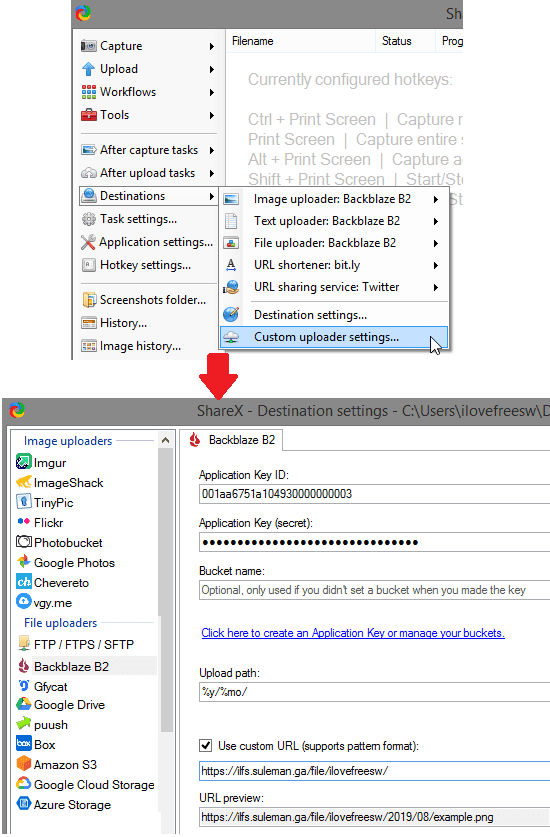Click the URL shortener icon
Viewport: 550px width, 837px height.
click(x=231, y=265)
